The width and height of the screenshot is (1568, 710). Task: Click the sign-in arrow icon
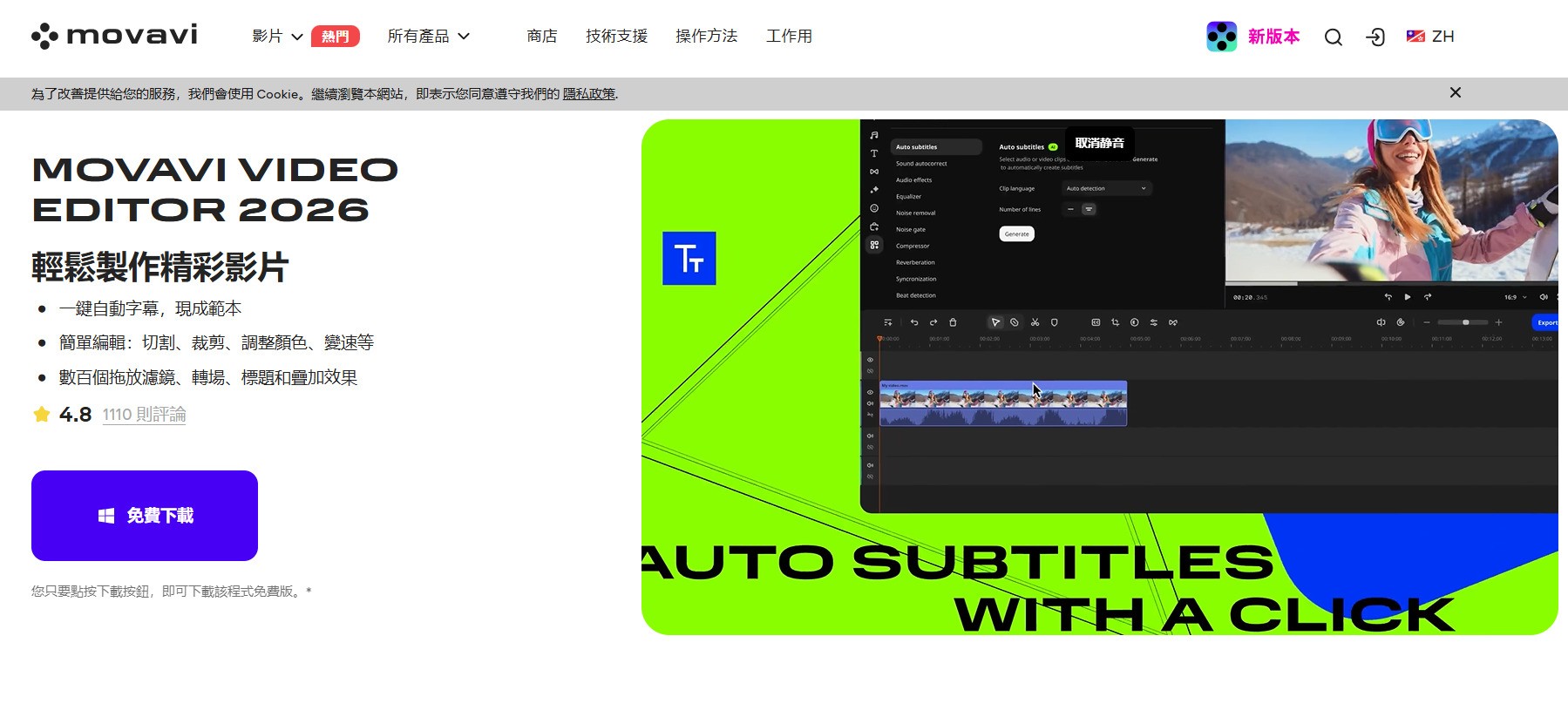(x=1375, y=37)
